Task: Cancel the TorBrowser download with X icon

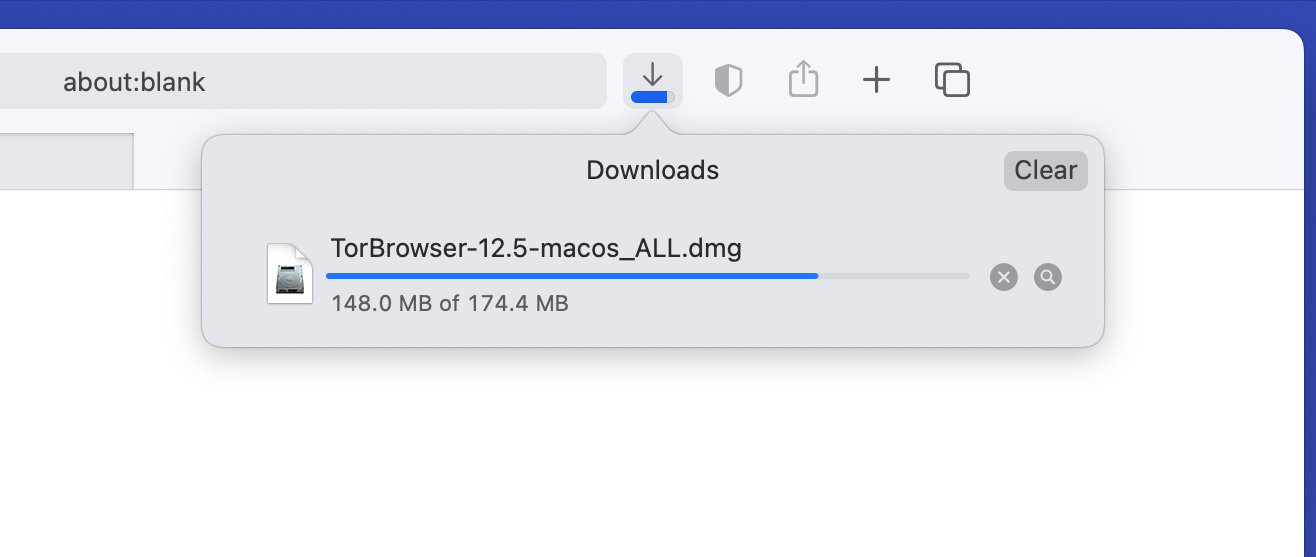Action: (x=1004, y=277)
